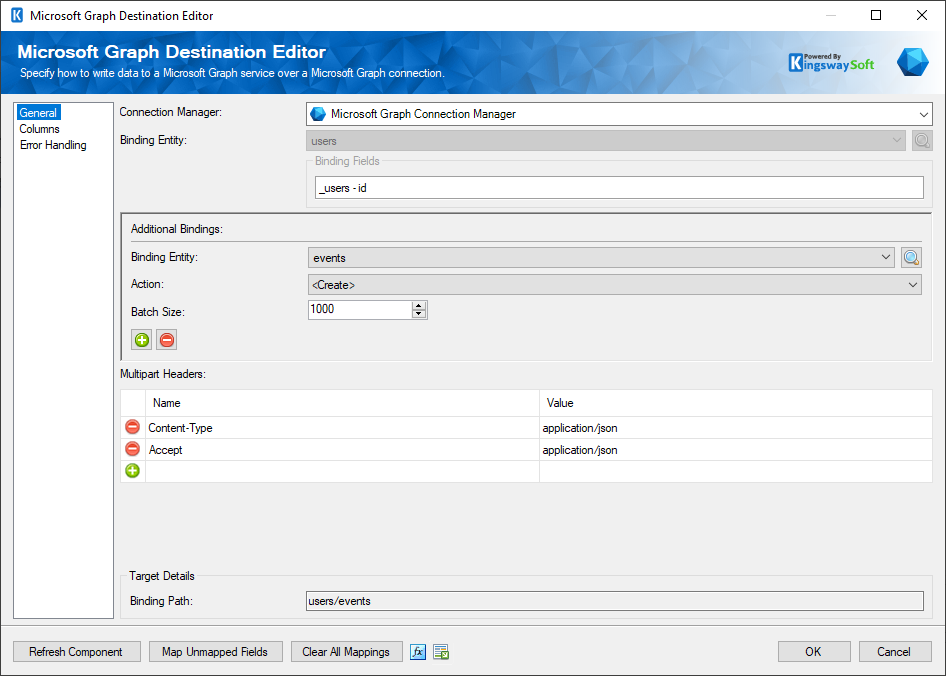The width and height of the screenshot is (946, 676).
Task: Maximize the editor window
Action: 876,15
